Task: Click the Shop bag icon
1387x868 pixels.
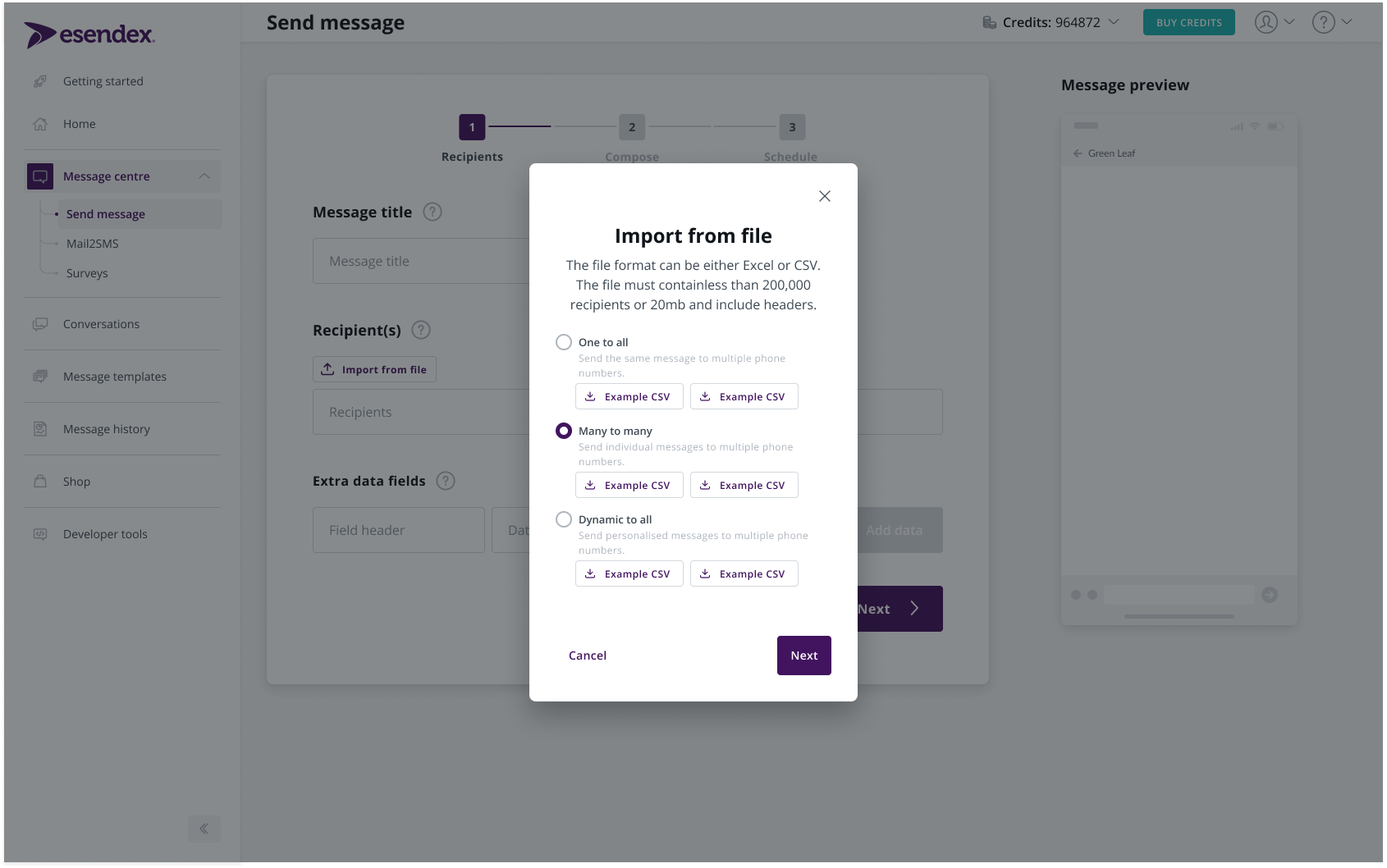Action: point(39,482)
